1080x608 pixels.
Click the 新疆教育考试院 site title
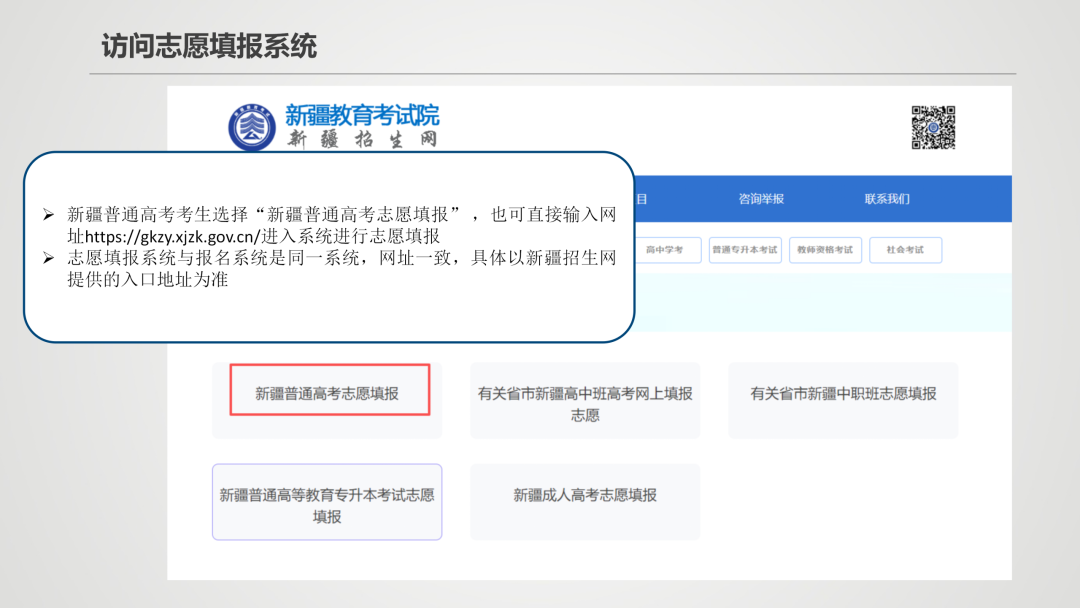362,115
